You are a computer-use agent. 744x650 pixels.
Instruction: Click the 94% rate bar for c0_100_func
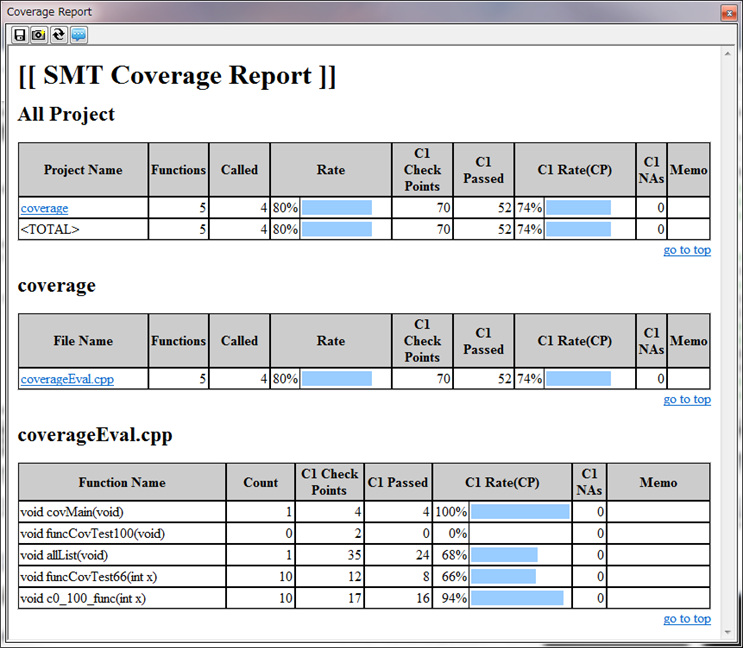517,598
